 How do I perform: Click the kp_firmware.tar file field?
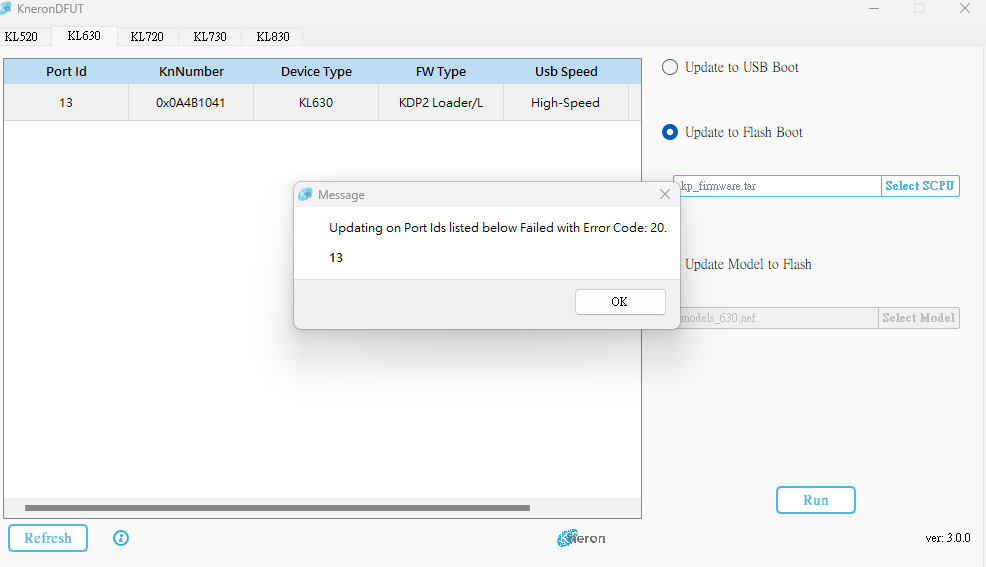[780, 185]
